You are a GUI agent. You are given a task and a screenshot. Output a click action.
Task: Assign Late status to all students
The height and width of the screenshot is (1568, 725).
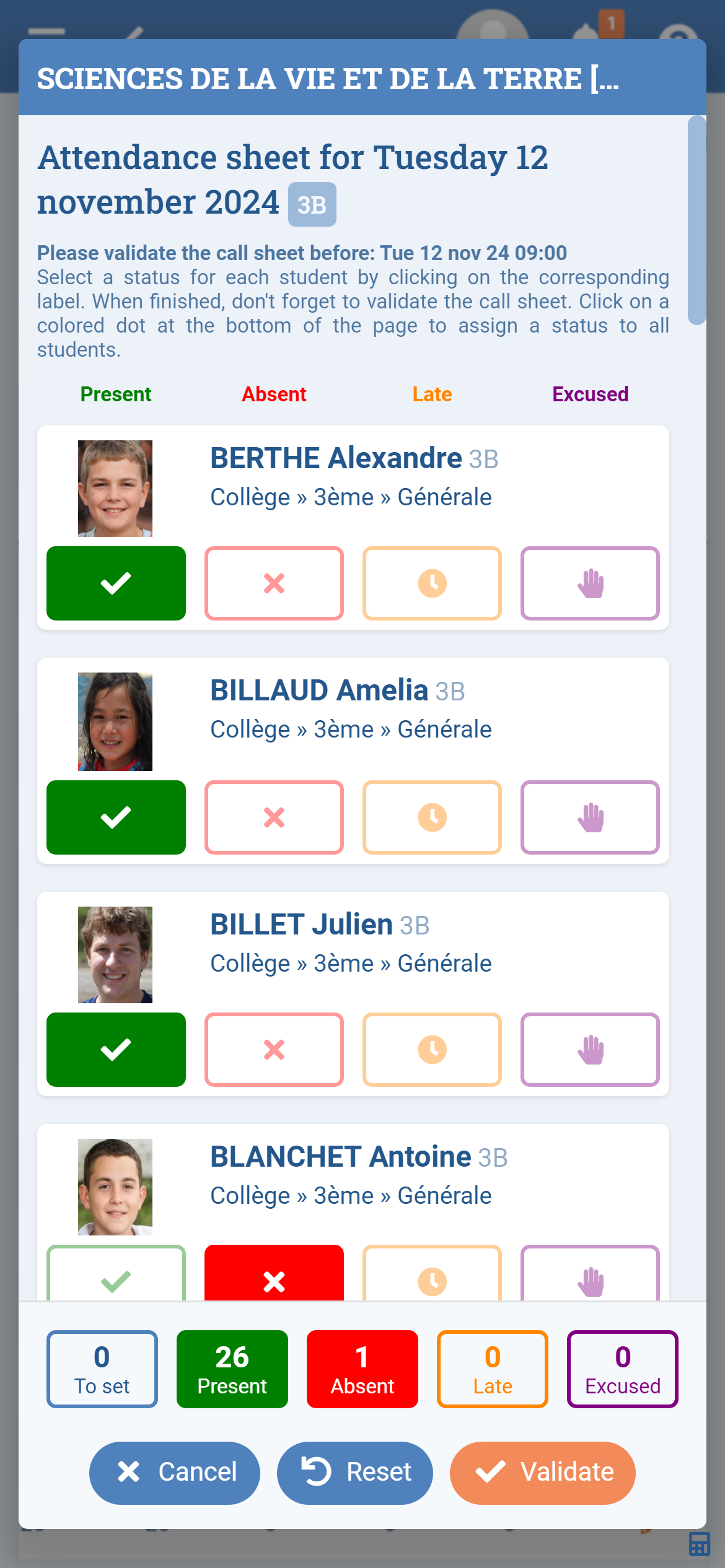[x=492, y=1369]
